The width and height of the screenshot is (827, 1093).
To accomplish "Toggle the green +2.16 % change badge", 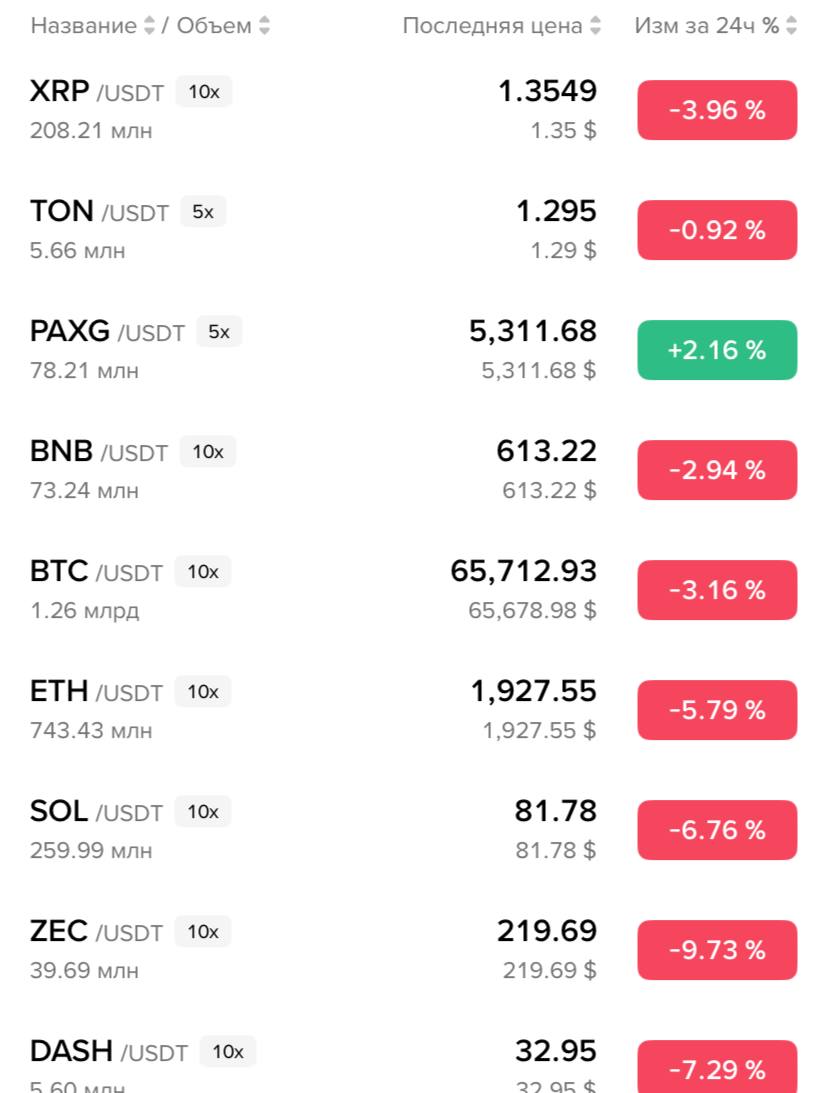I will click(x=717, y=350).
